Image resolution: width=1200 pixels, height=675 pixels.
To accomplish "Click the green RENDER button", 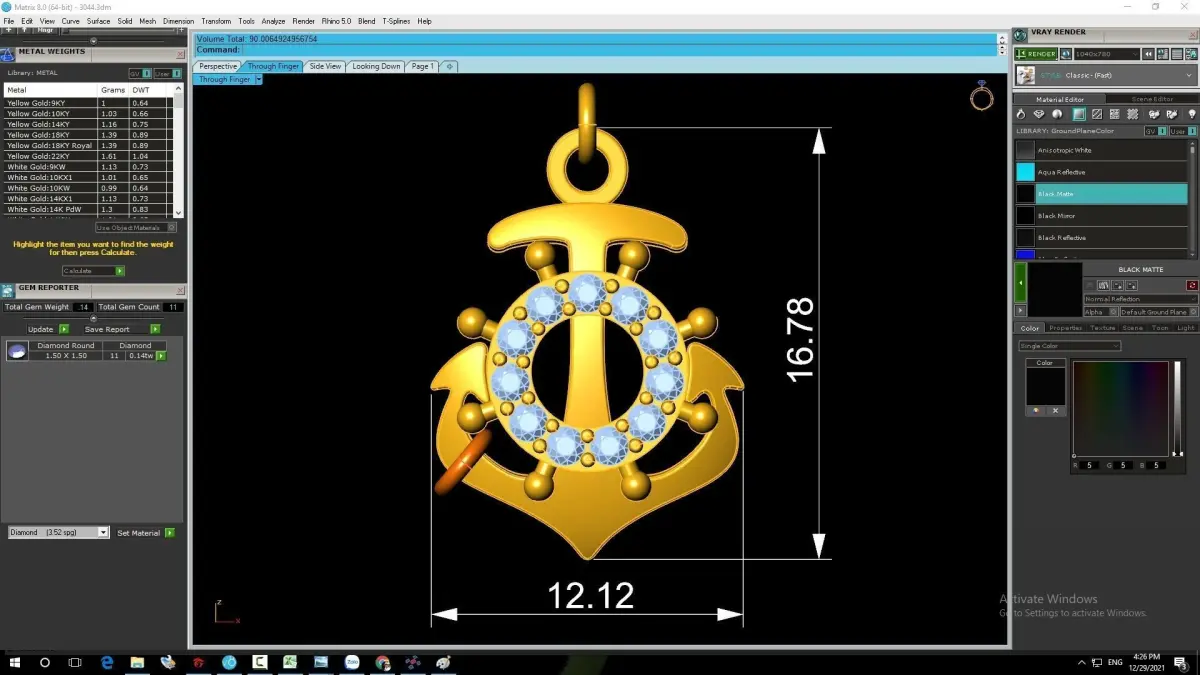I will point(1035,54).
